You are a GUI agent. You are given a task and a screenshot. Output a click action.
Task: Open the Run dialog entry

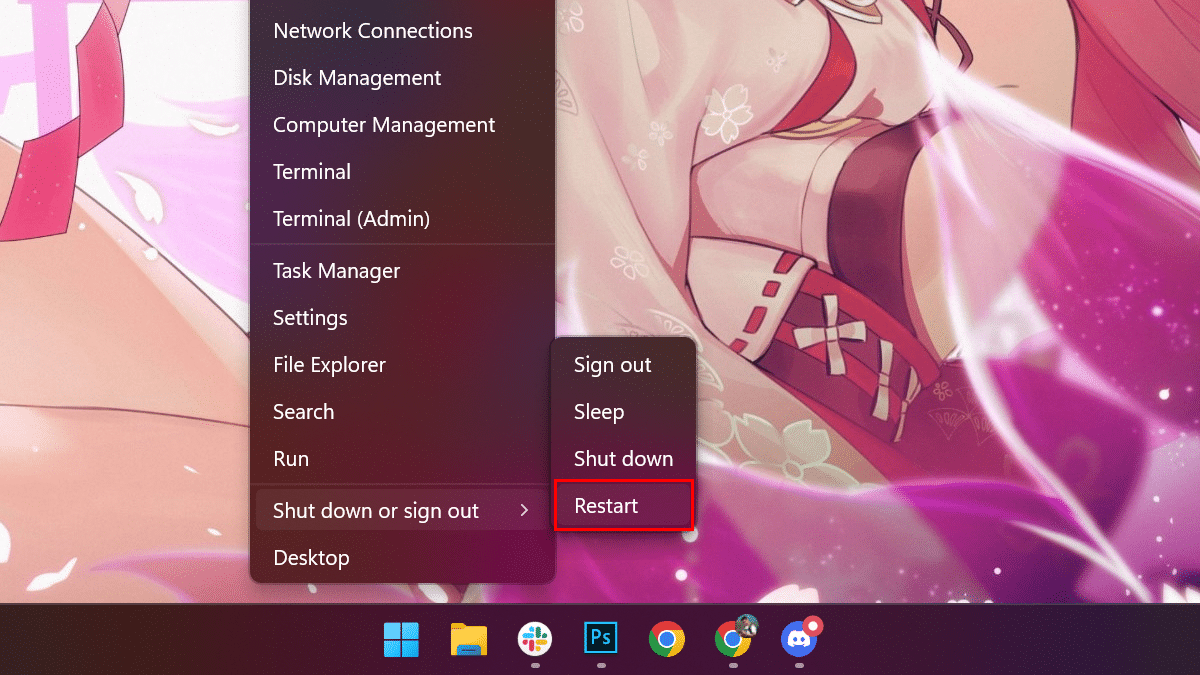[x=402, y=459]
